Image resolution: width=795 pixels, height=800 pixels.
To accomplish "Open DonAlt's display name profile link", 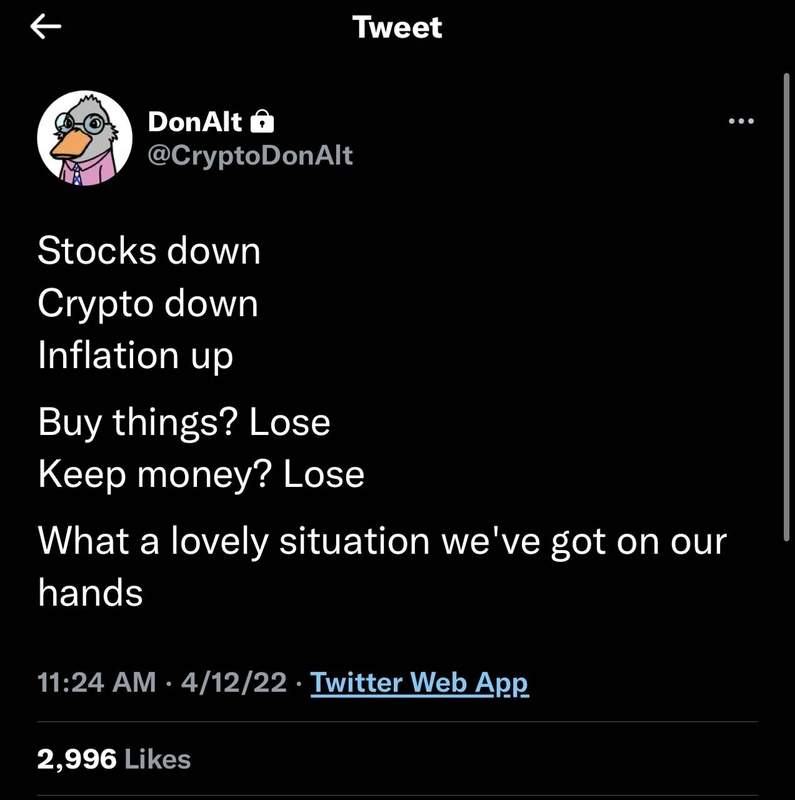I will click(x=196, y=122).
